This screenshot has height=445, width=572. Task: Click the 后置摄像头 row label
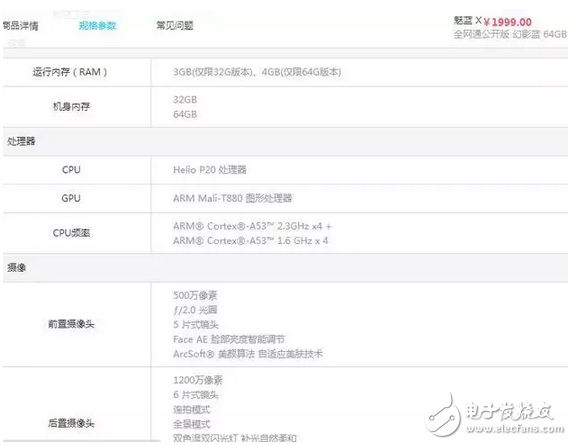[x=71, y=423]
